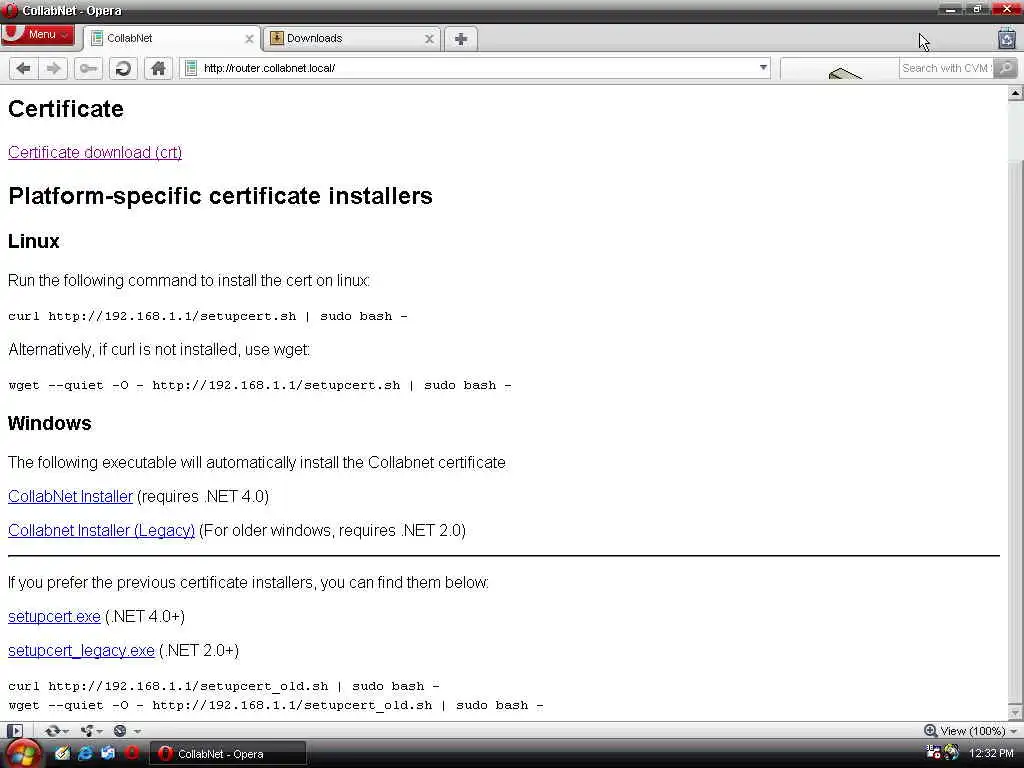
Task: Reload the page with the Reload button
Action: pyautogui.click(x=123, y=68)
